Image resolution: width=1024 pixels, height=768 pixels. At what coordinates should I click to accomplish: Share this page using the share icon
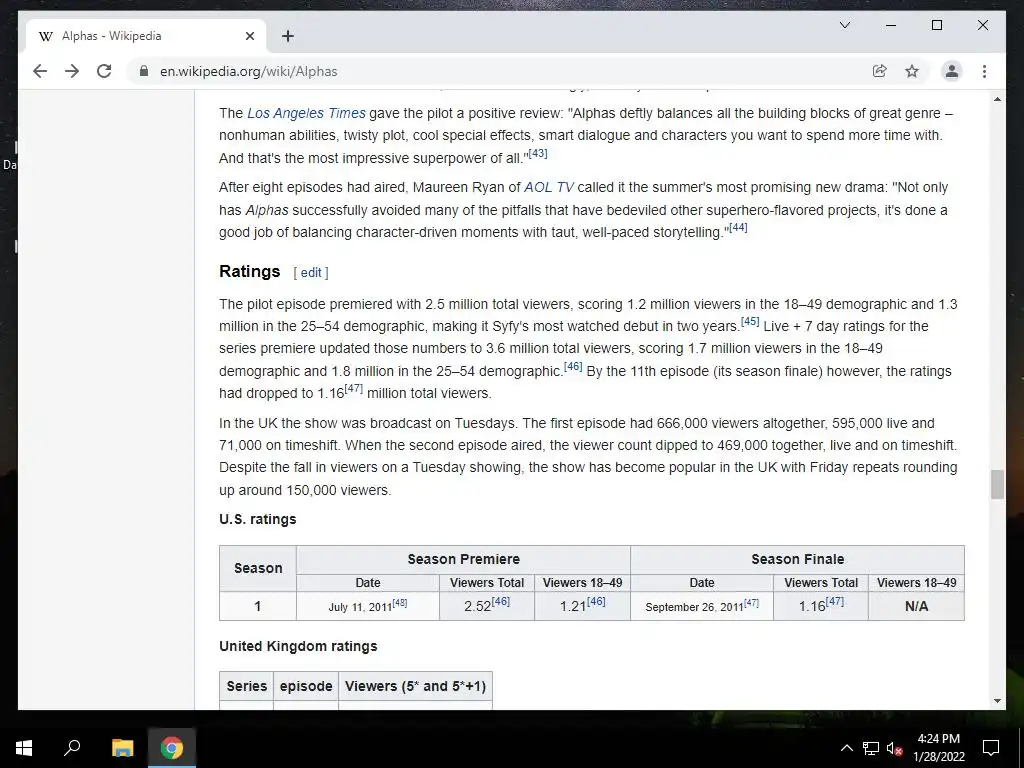(880, 71)
